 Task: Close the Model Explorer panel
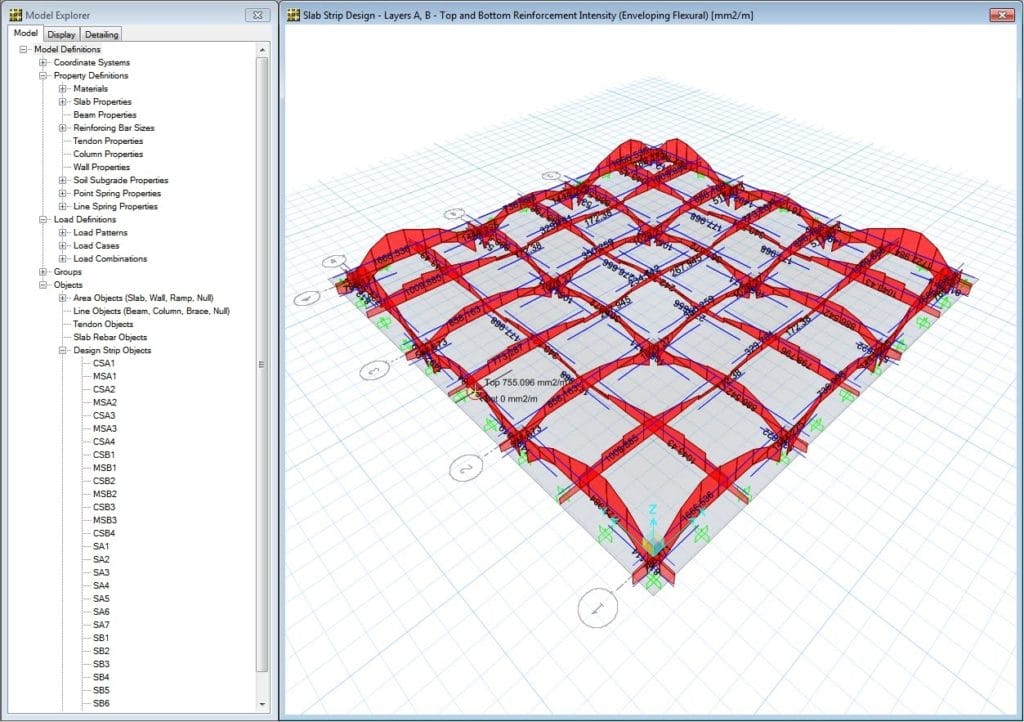click(258, 15)
